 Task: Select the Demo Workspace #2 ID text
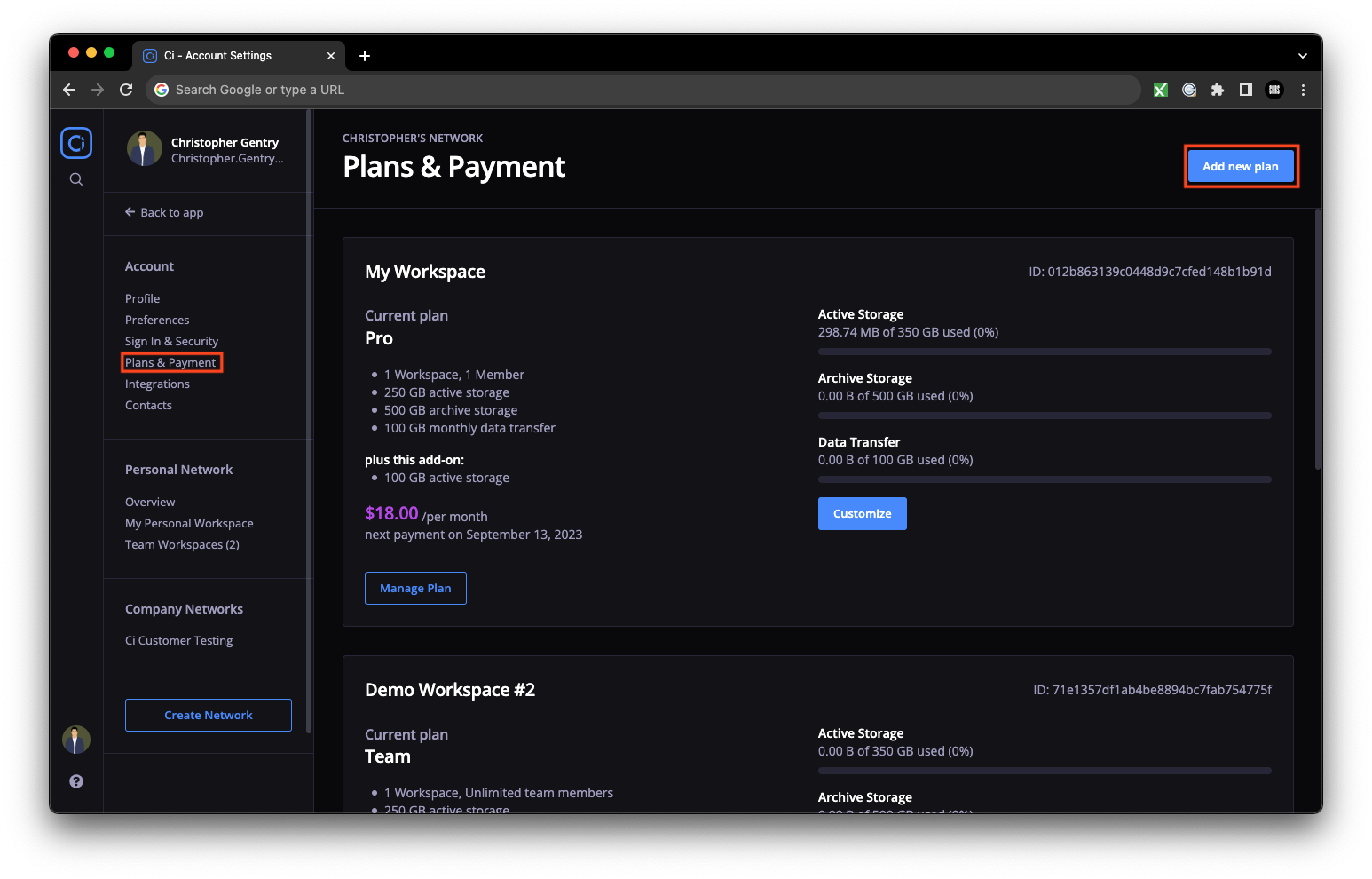[x=1152, y=690]
